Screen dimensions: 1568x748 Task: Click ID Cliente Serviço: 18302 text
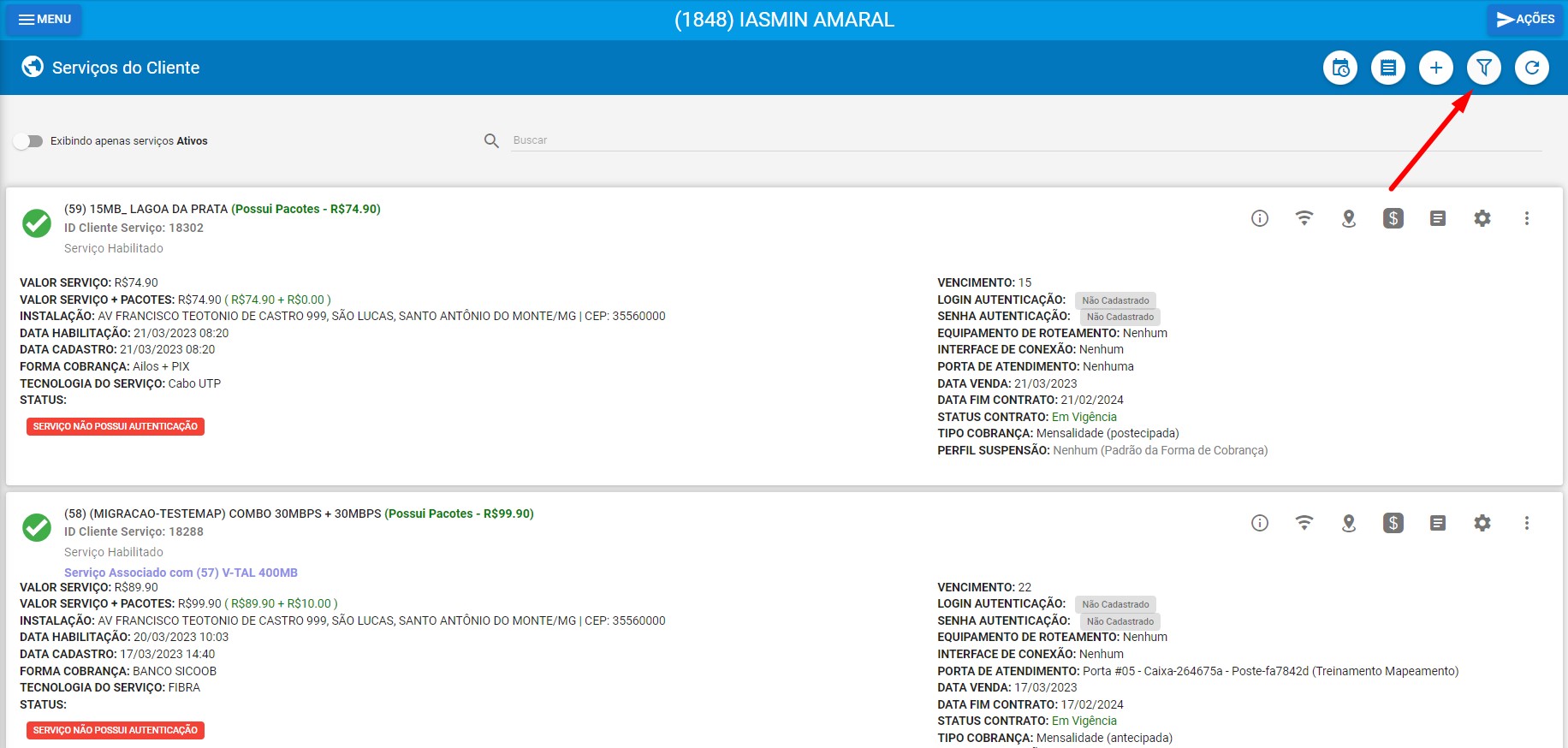[x=134, y=228]
